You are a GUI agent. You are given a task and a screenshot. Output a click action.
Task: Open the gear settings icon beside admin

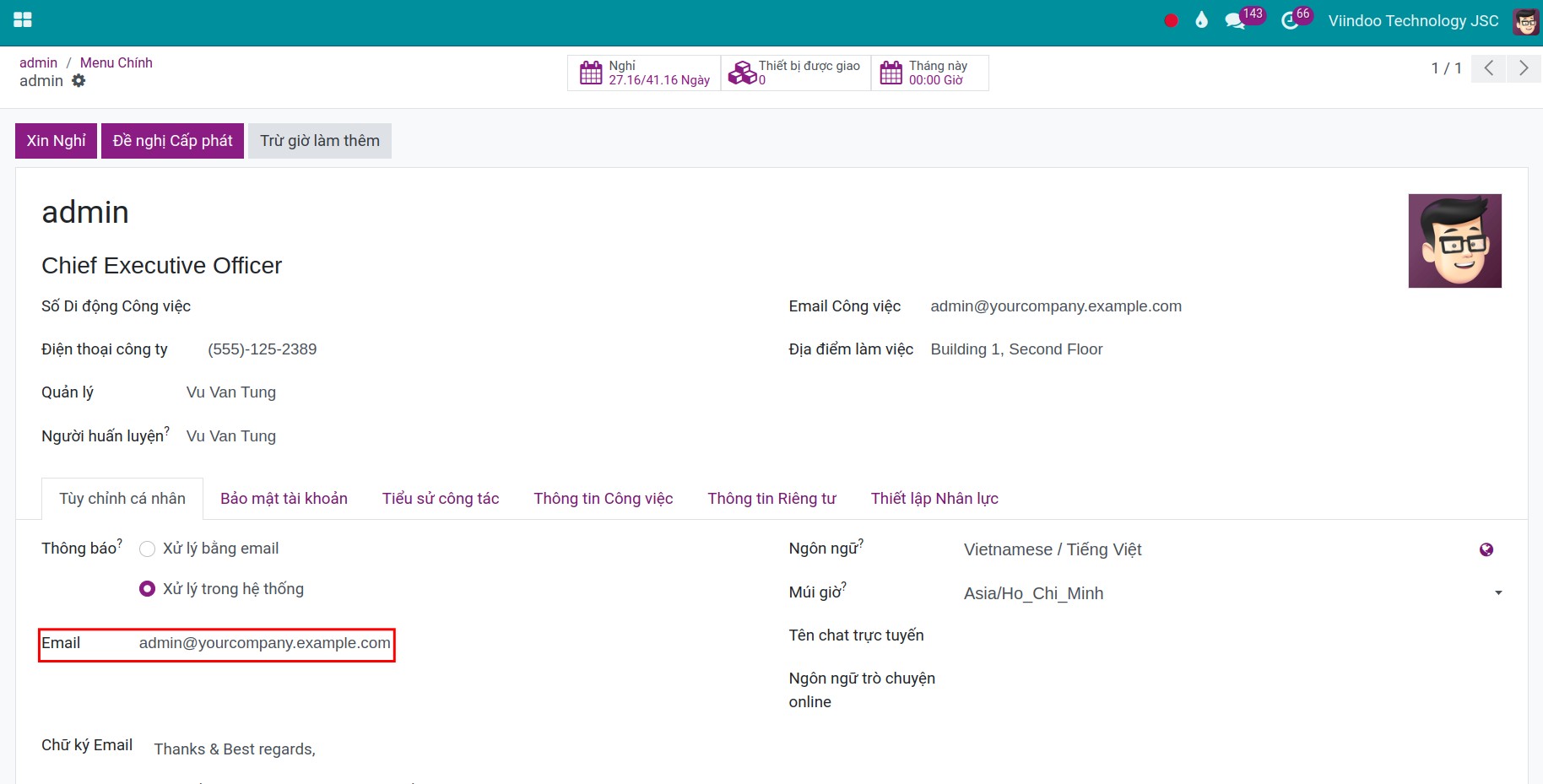79,81
